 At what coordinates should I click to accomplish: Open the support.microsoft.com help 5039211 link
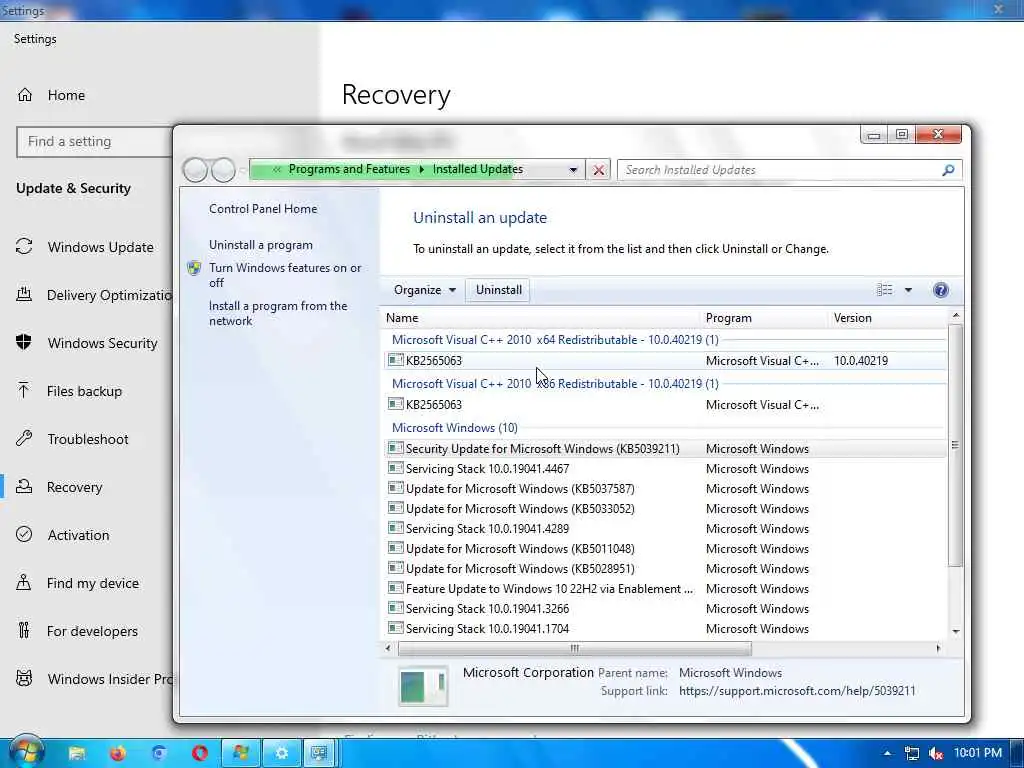797,691
